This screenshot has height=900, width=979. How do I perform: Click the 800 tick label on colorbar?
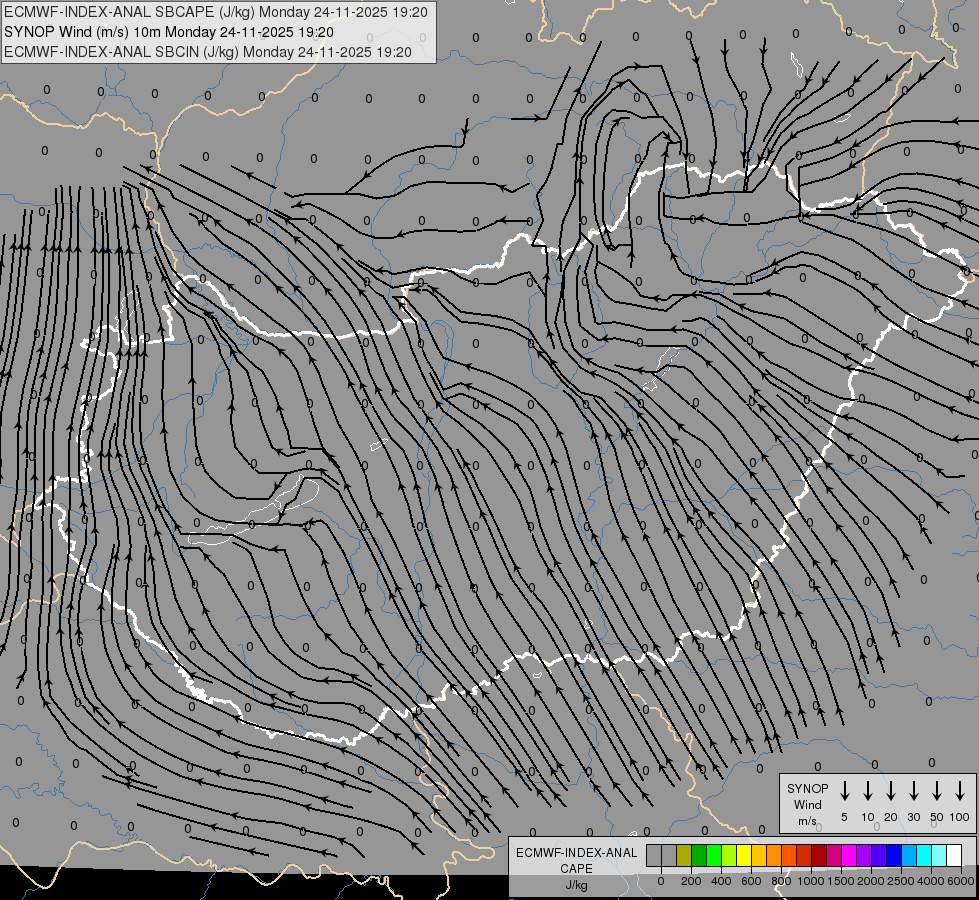coord(781,881)
